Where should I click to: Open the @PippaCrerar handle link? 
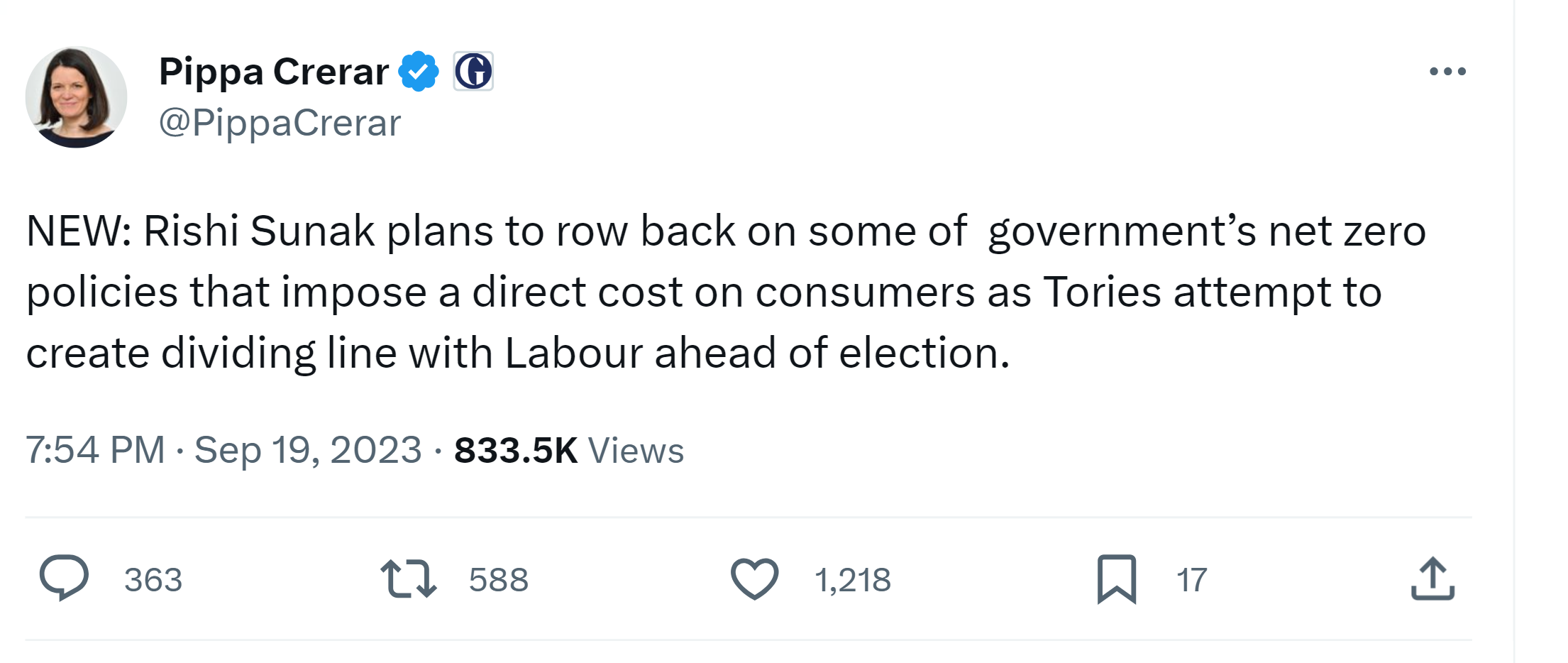click(x=280, y=123)
